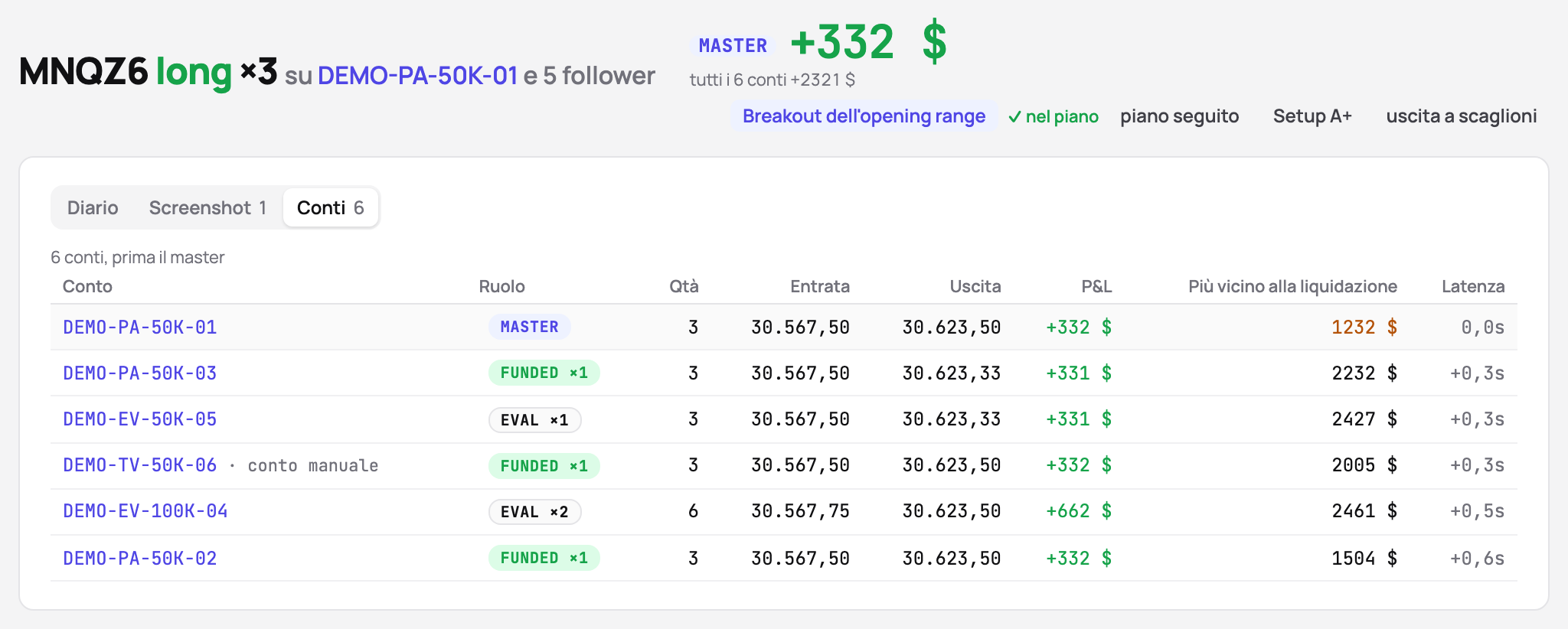
Task: Click 'Più vicino alla liquidazione' column header
Action: 1292,286
